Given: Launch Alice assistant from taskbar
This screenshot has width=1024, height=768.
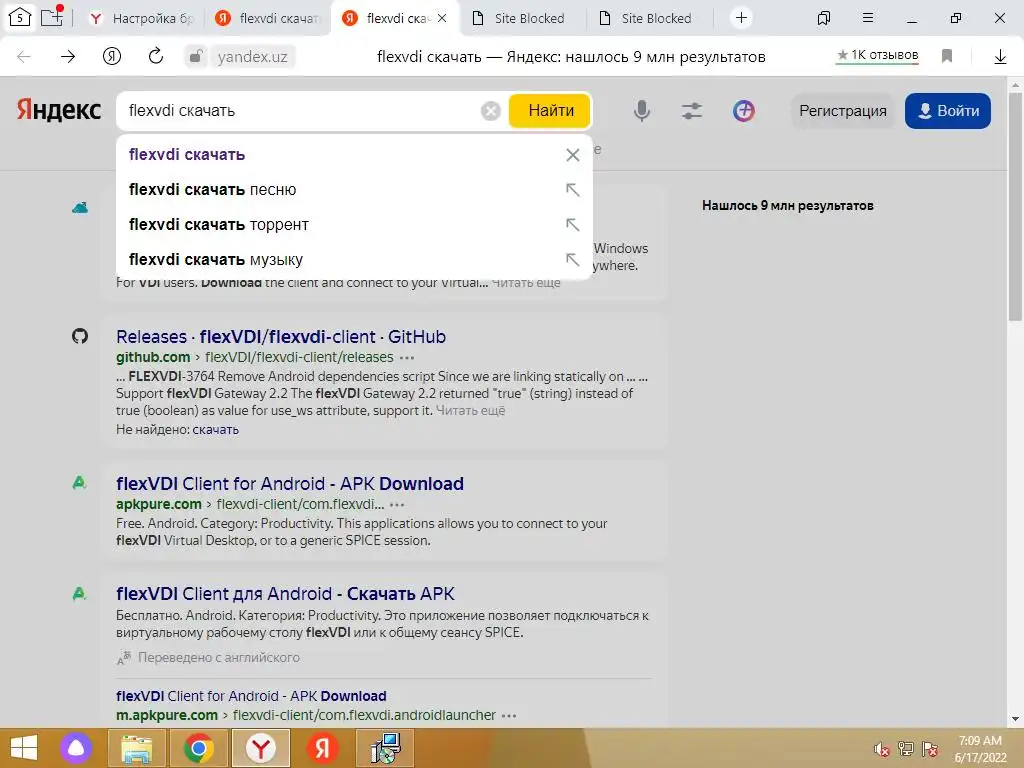Looking at the screenshot, I should (76, 748).
